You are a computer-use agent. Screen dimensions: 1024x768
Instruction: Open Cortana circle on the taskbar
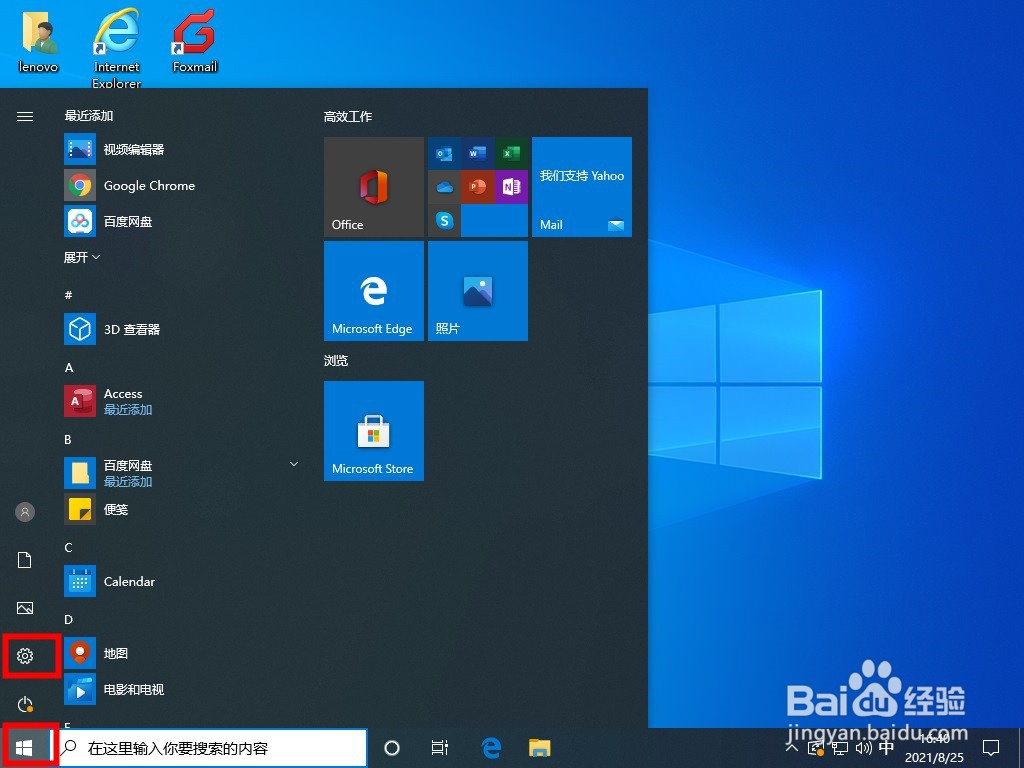pyautogui.click(x=392, y=748)
